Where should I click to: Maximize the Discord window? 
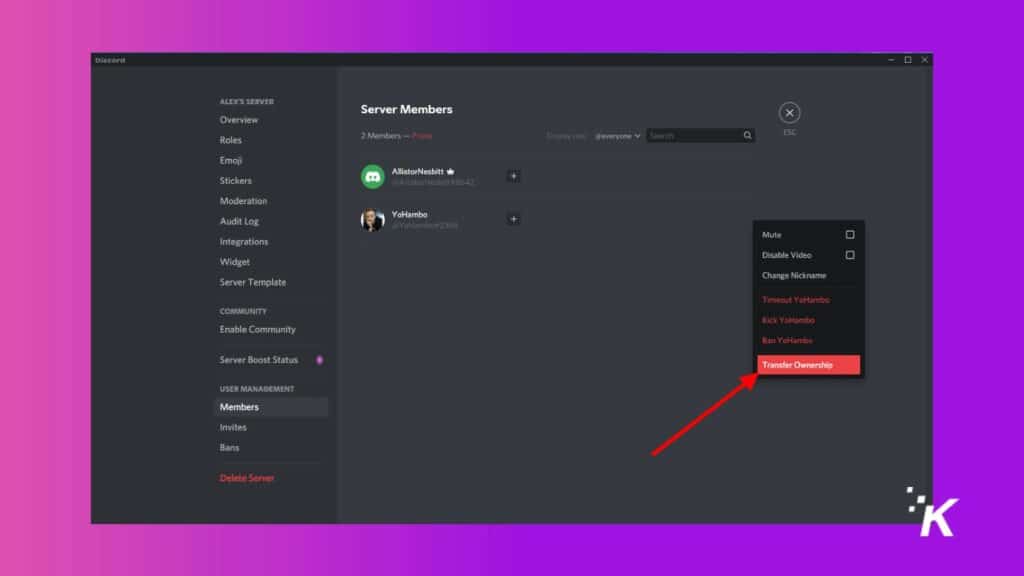908,59
